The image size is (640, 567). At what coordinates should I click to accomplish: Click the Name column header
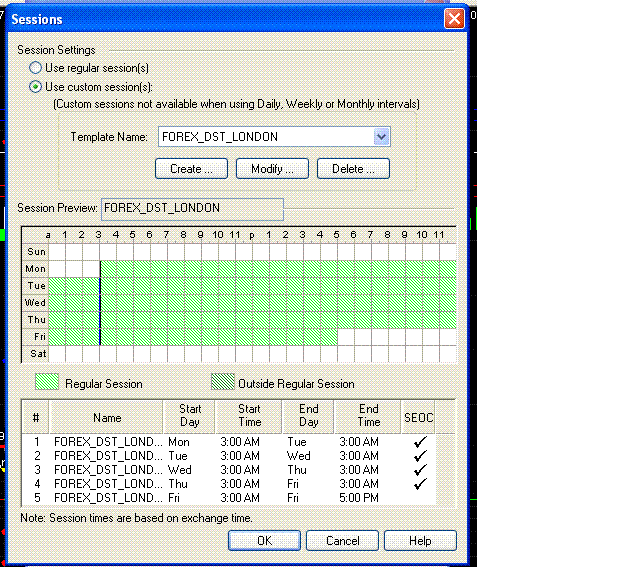[107, 418]
